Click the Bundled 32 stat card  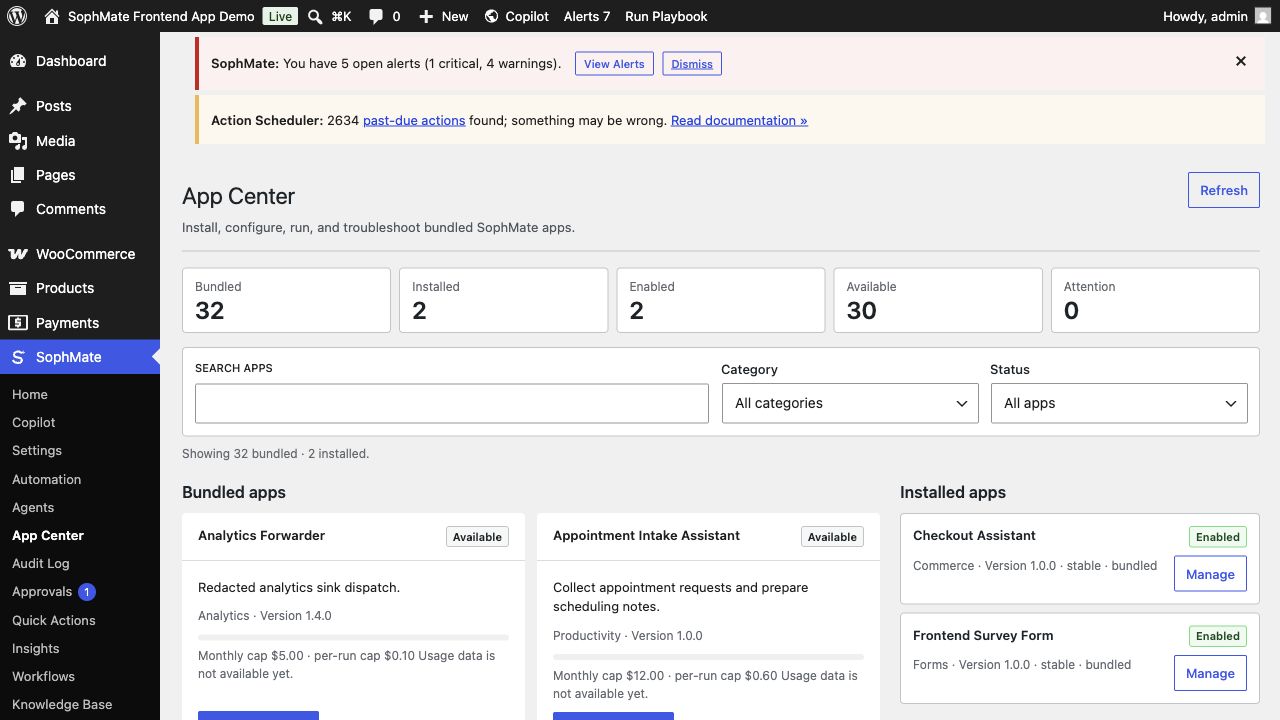pyautogui.click(x=286, y=300)
